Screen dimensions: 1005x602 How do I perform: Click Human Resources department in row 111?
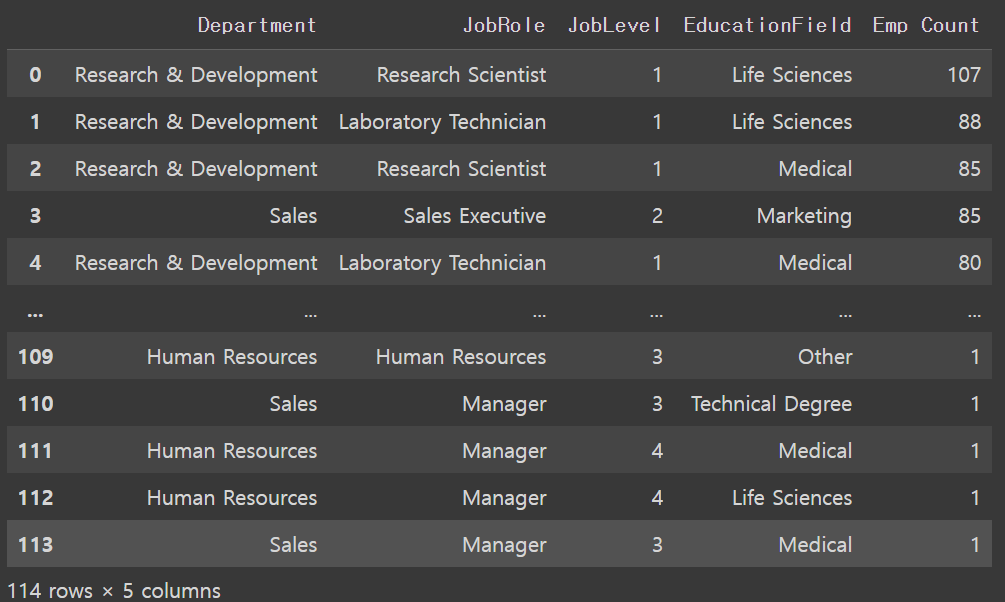click(x=232, y=451)
